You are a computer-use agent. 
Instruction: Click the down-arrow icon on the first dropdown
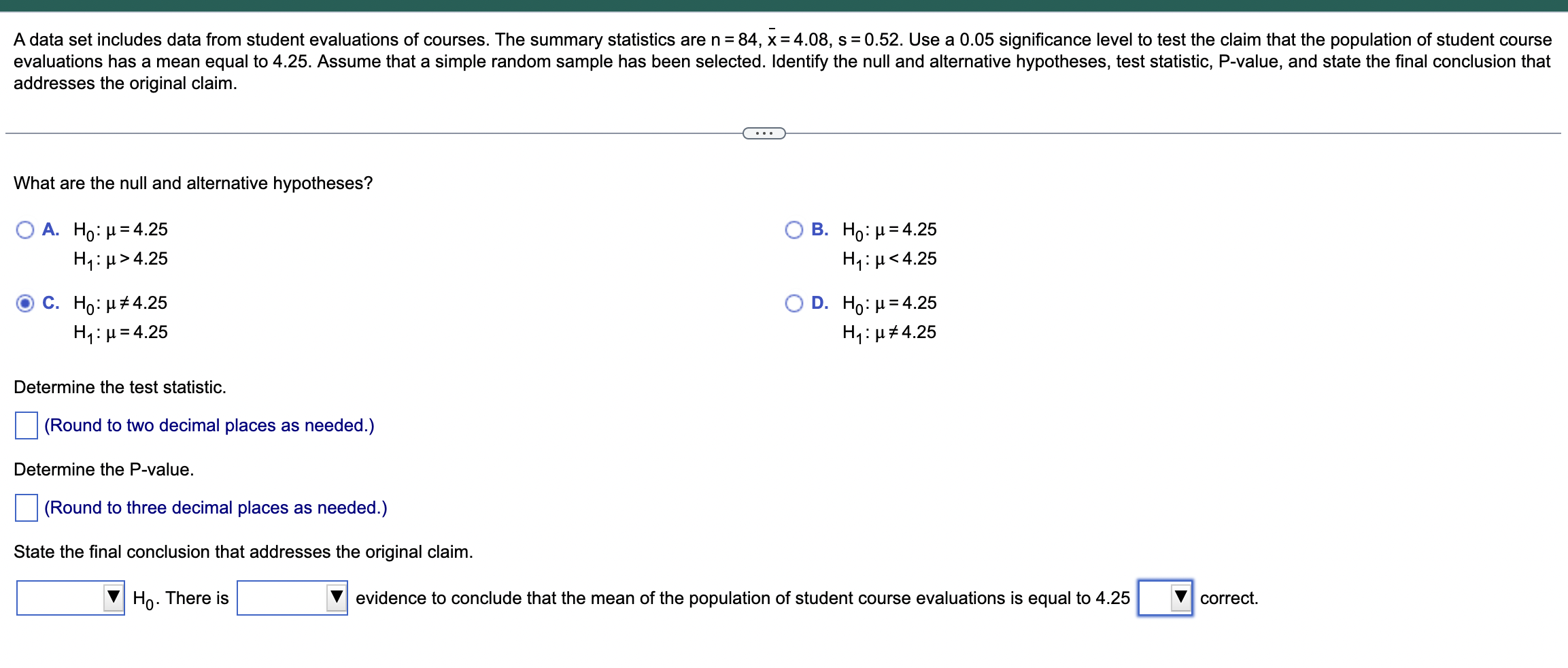[114, 598]
